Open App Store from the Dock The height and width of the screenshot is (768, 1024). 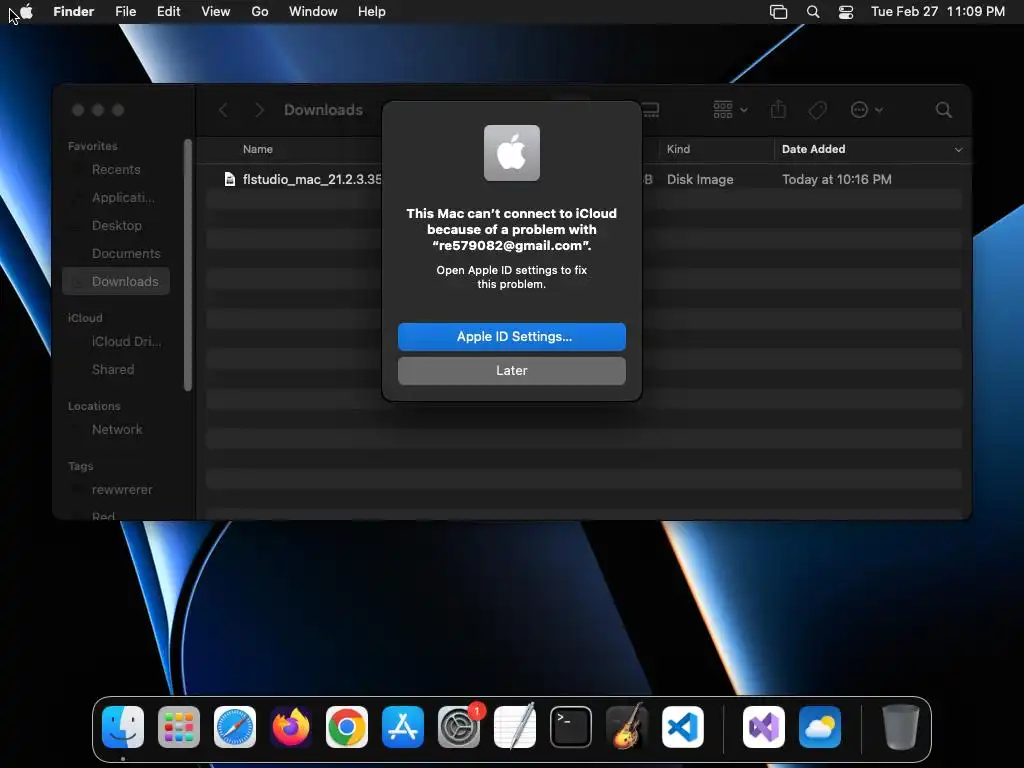[403, 727]
